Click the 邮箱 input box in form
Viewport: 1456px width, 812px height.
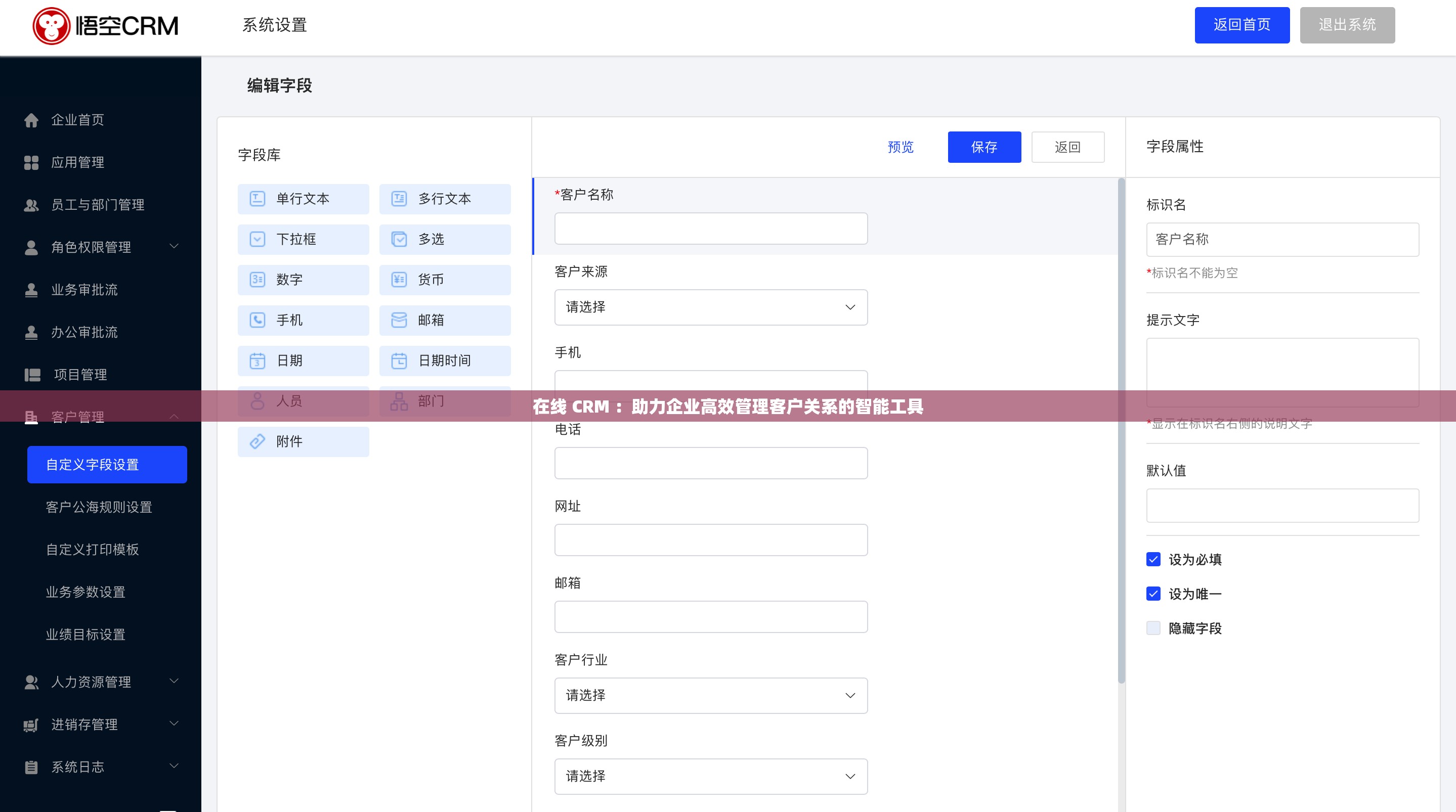(711, 617)
